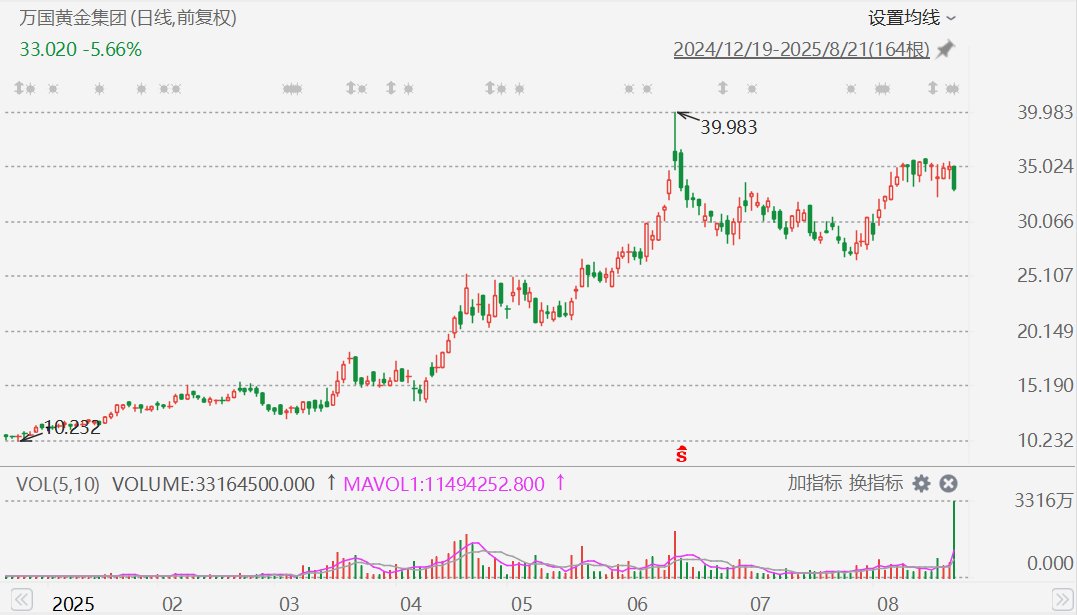Click the 04 month axis label
Viewport: 1077px width, 615px height.
coord(411,604)
